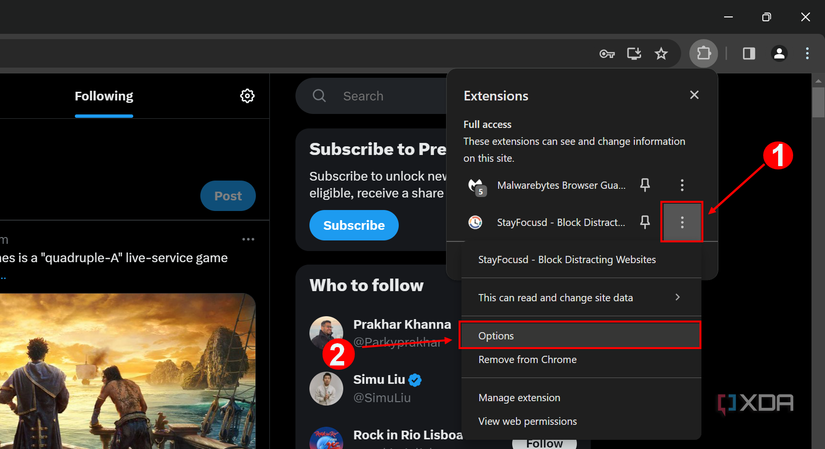Pin the Malwarebytes Browser Guard extension
This screenshot has width=825, height=449.
click(645, 185)
